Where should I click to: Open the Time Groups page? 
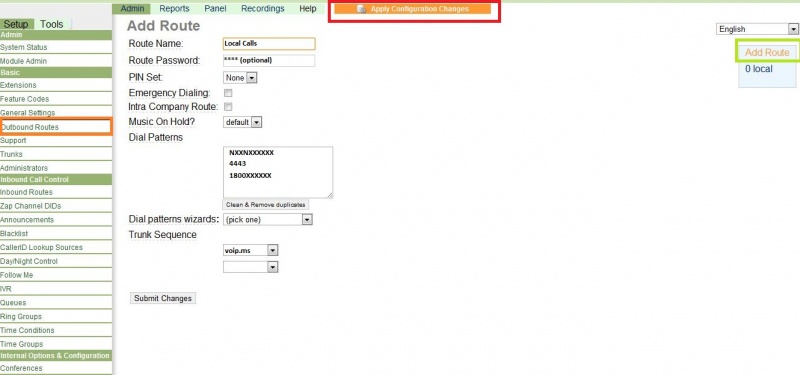tap(56, 344)
